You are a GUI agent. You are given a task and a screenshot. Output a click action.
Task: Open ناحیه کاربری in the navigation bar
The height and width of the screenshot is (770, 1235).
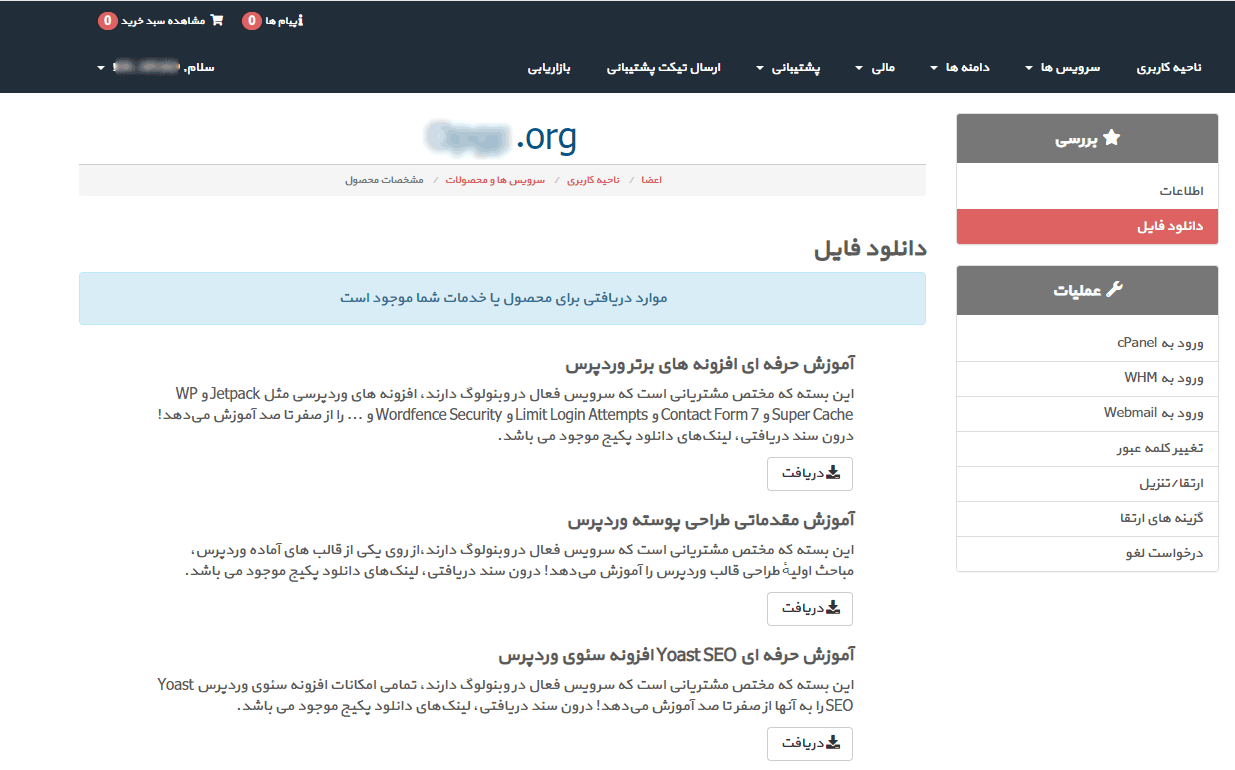pyautogui.click(x=1169, y=68)
